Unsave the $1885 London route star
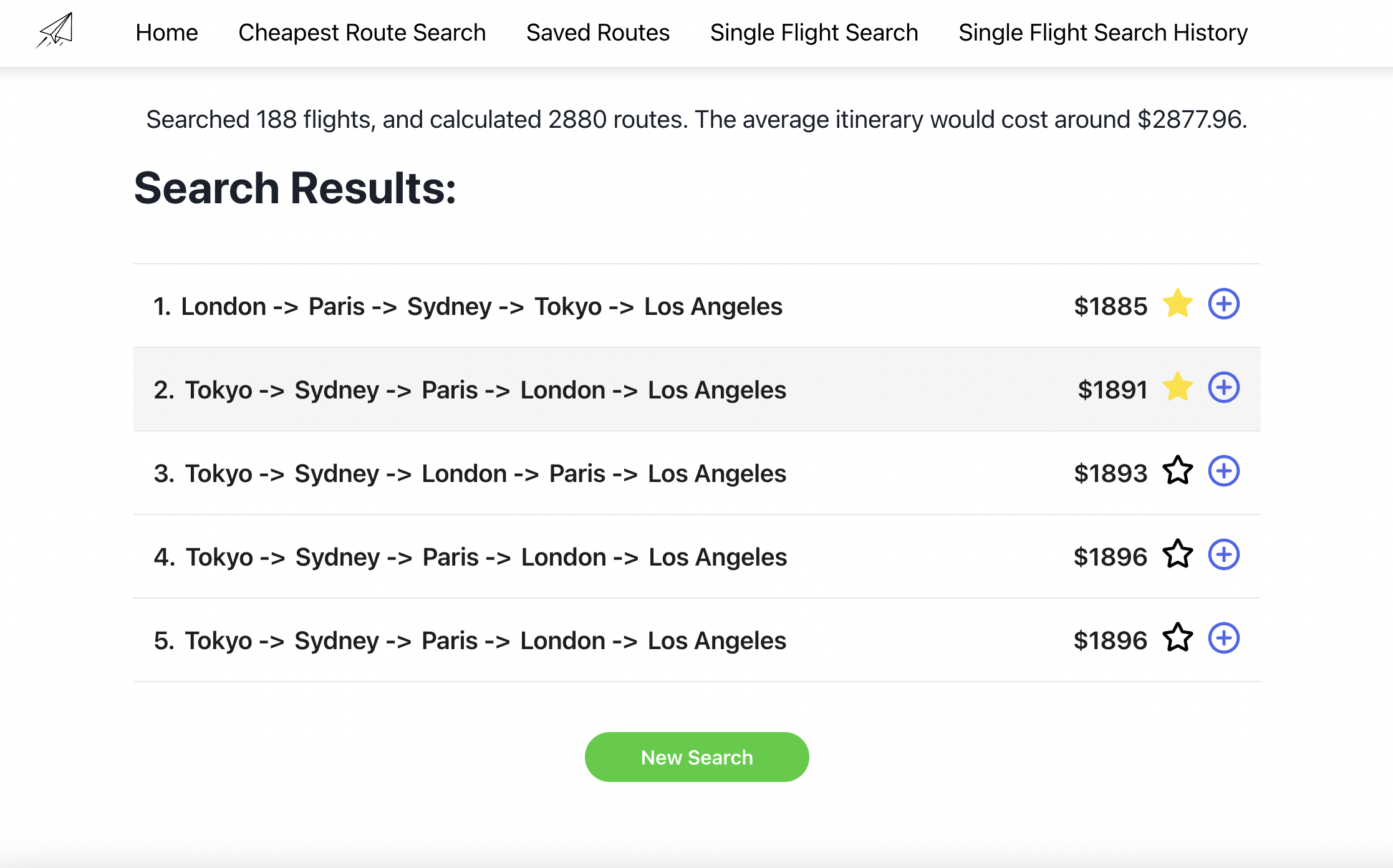 tap(1177, 304)
